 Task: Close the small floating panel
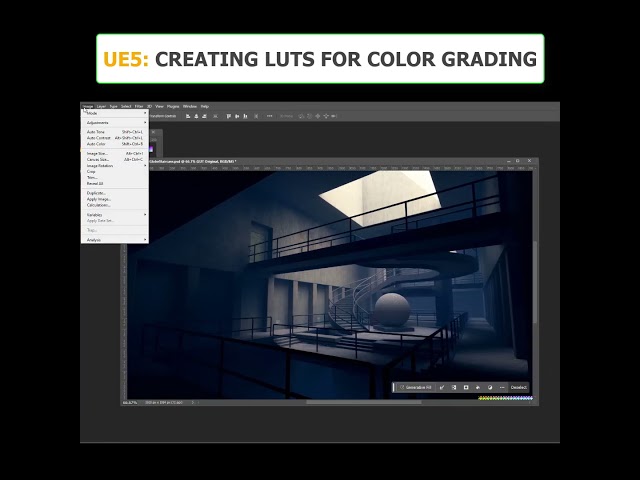tap(153, 132)
